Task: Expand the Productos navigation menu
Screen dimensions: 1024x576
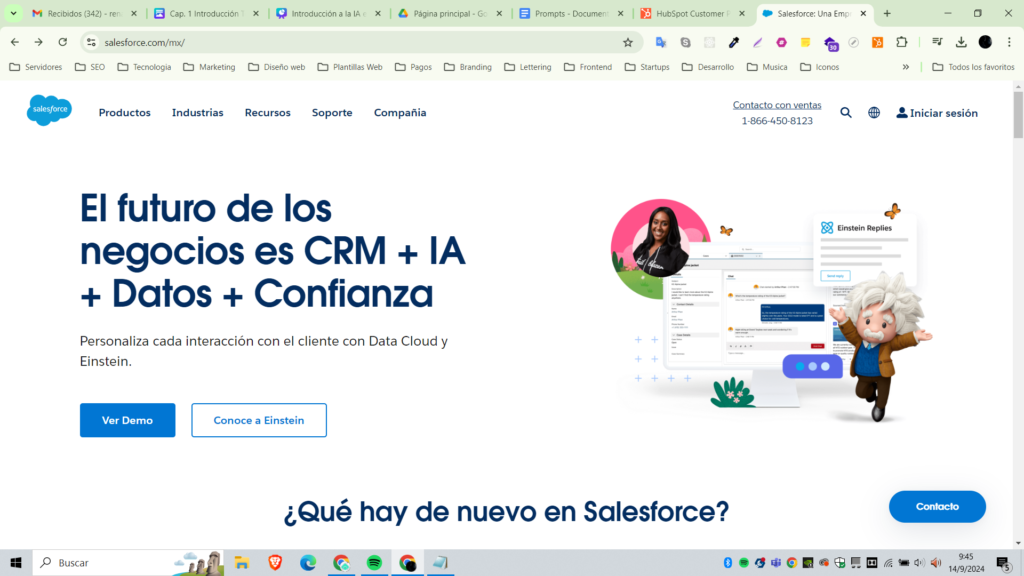Action: click(124, 113)
